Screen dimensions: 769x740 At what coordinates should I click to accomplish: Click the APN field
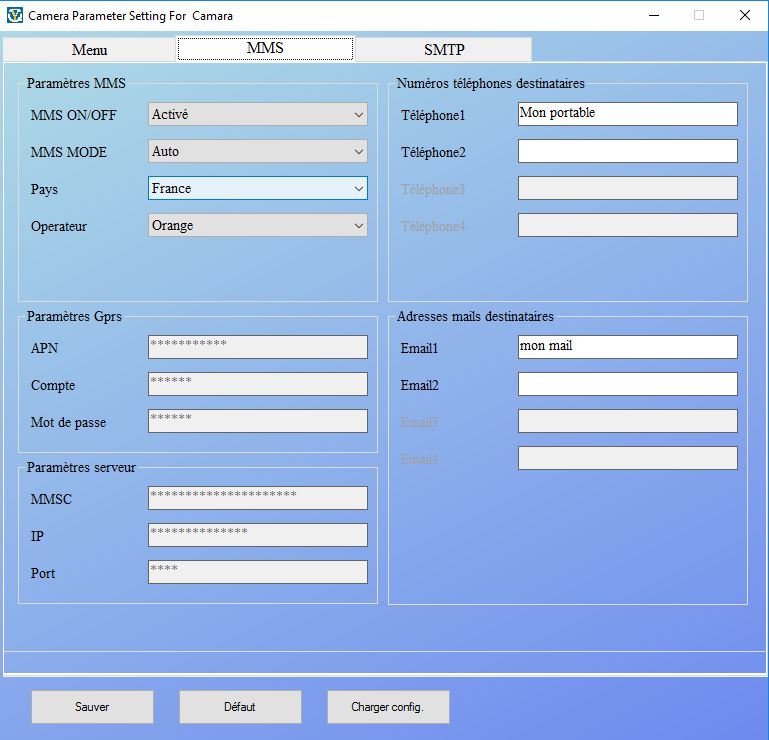(257, 347)
